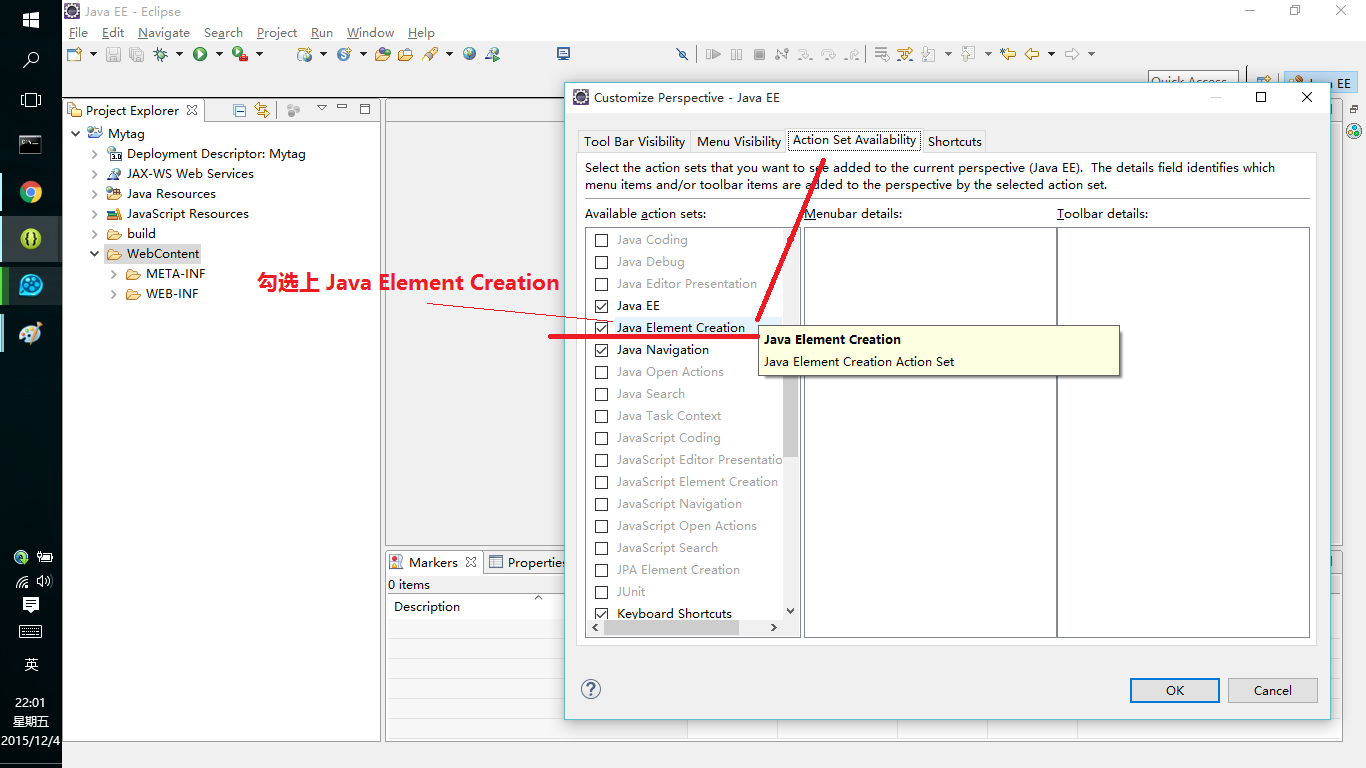1366x768 pixels.
Task: Click the paint palette app on taskbar
Action: coord(31,333)
